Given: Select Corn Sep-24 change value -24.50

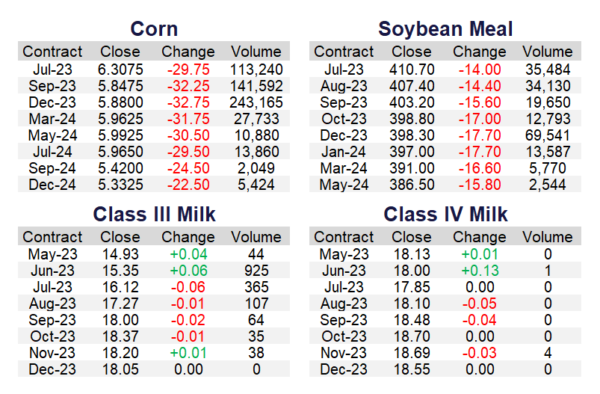Looking at the screenshot, I should pos(188,168).
